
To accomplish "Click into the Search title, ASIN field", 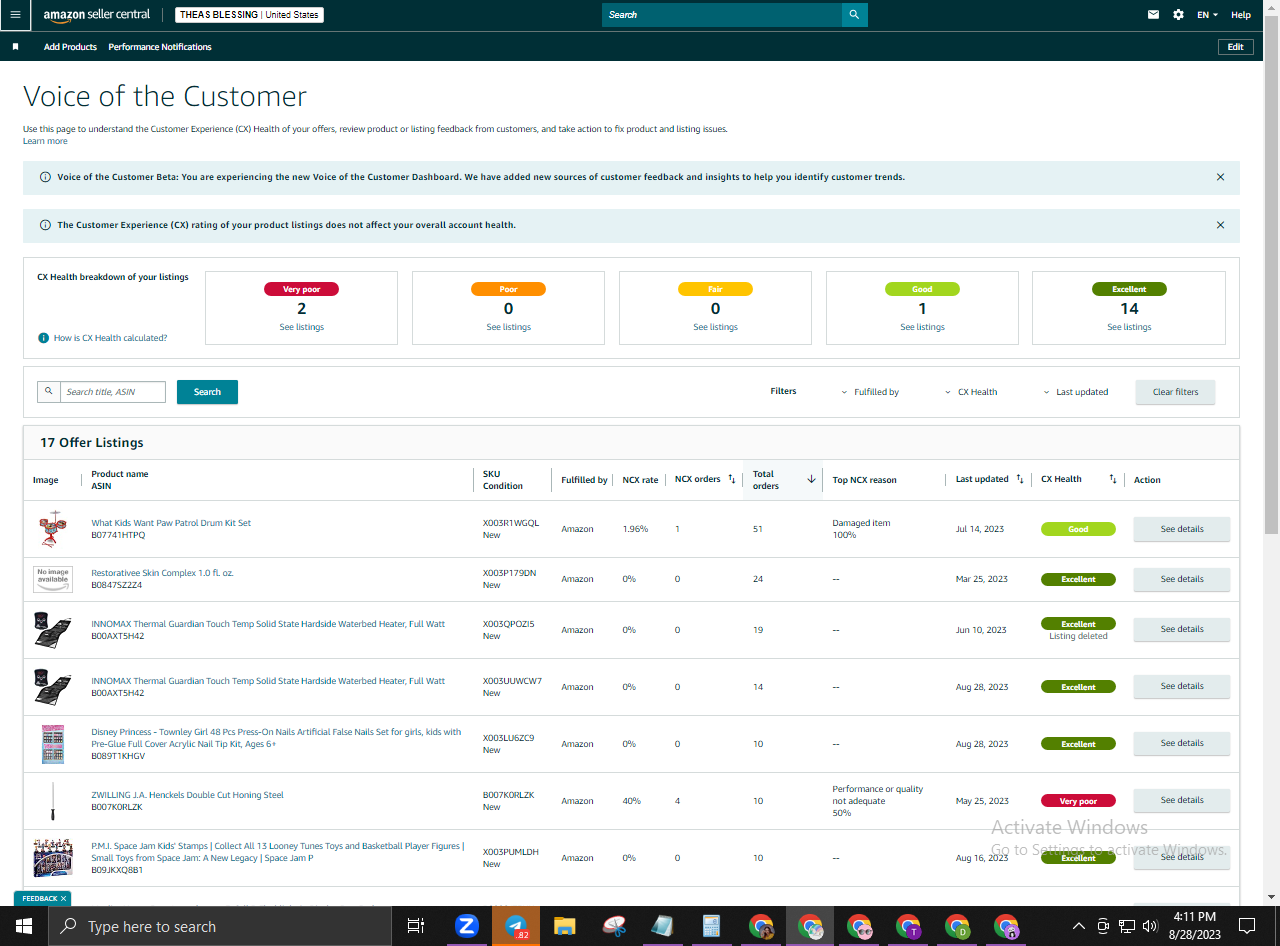I will tap(112, 392).
